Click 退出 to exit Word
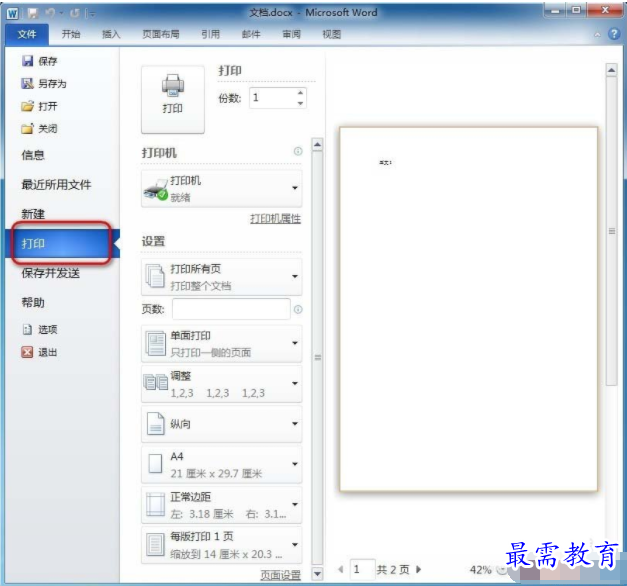 (40, 352)
